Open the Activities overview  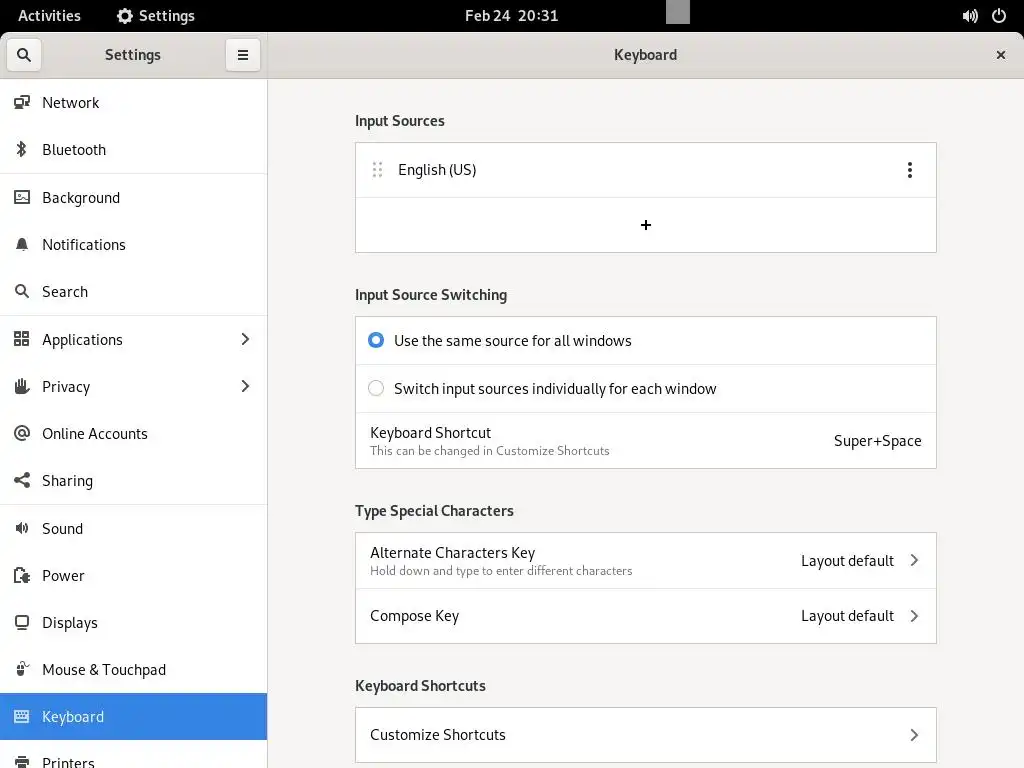tap(49, 16)
